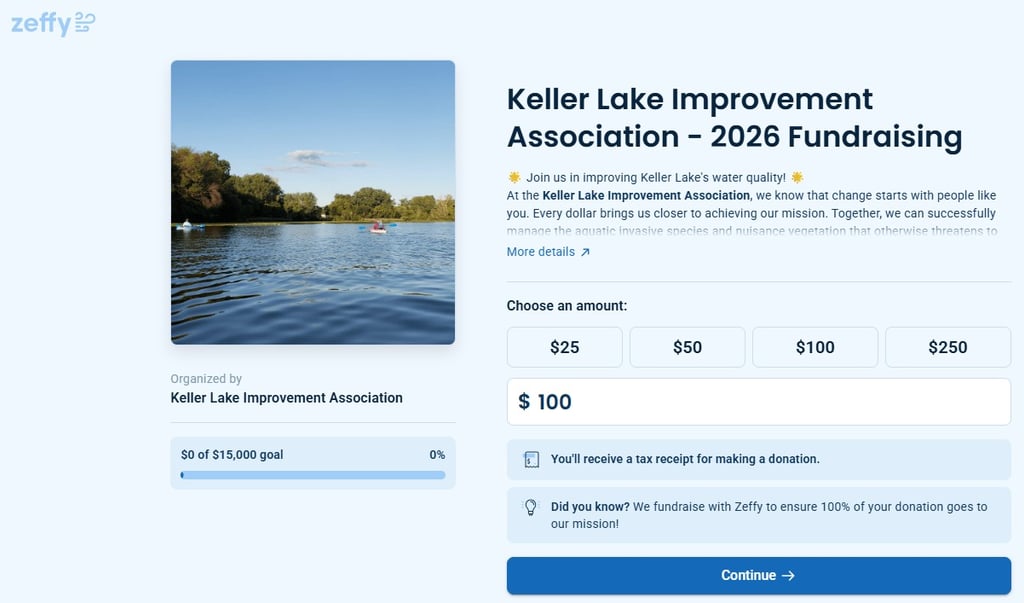Select the $25 donation amount
Screen dimensions: 1024x603
pos(564,347)
